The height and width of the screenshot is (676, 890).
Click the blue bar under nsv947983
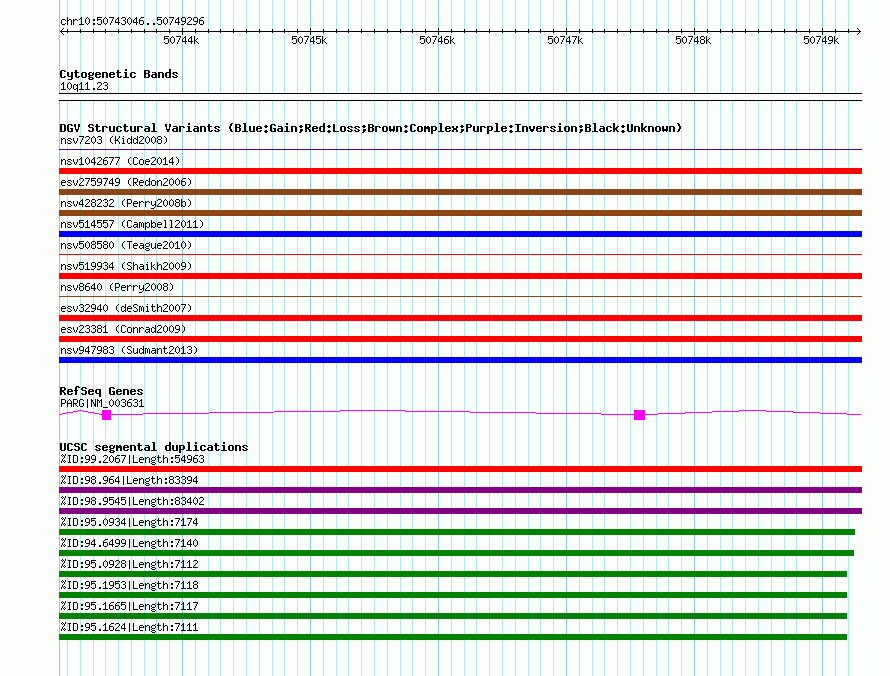(x=460, y=360)
